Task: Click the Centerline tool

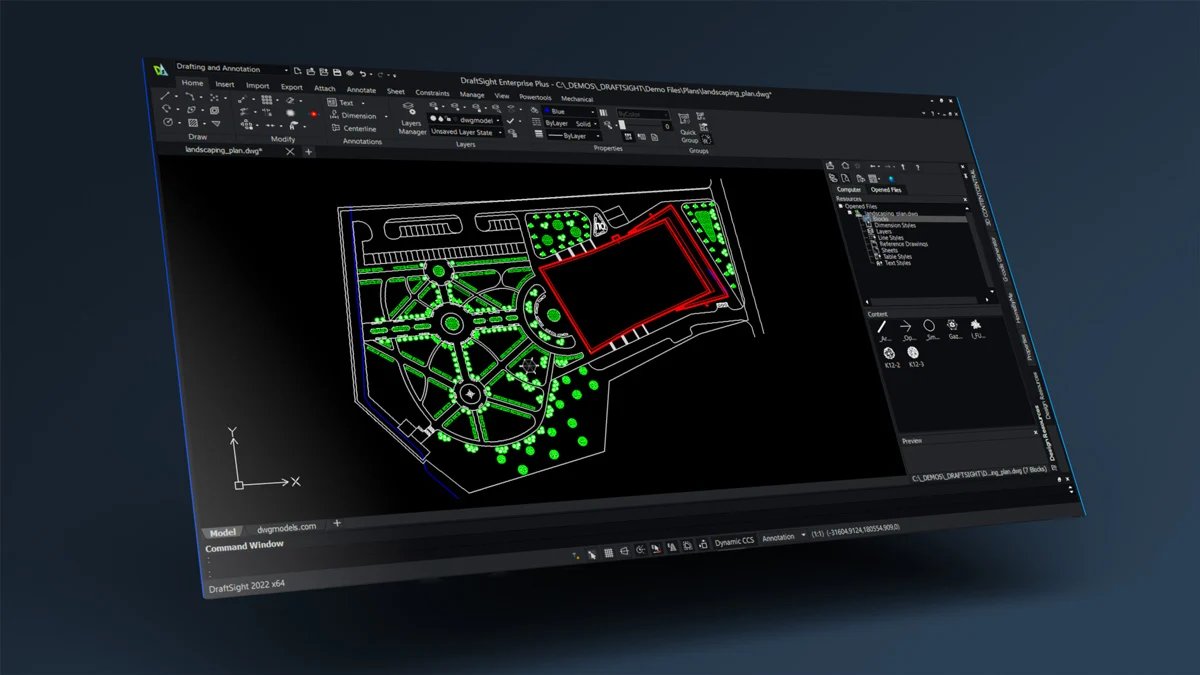Action: [x=354, y=129]
